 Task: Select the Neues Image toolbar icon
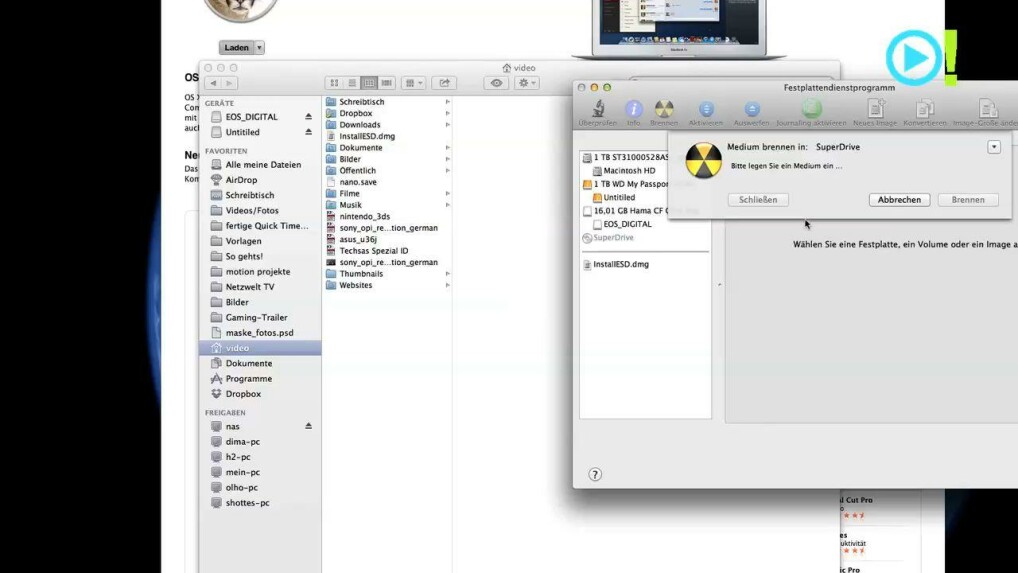coord(875,109)
